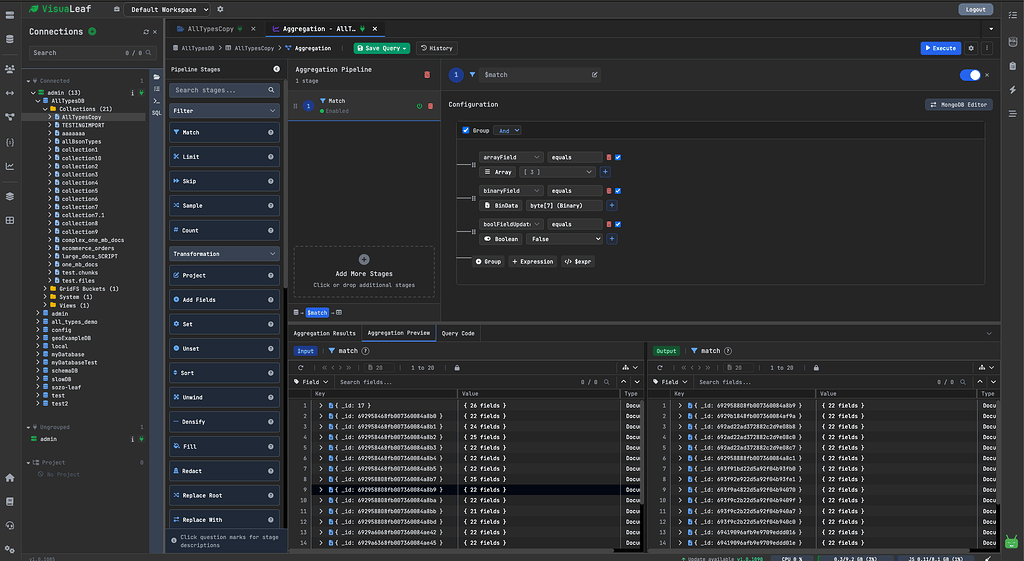Add value to the Boolean row with plus

click(612, 239)
